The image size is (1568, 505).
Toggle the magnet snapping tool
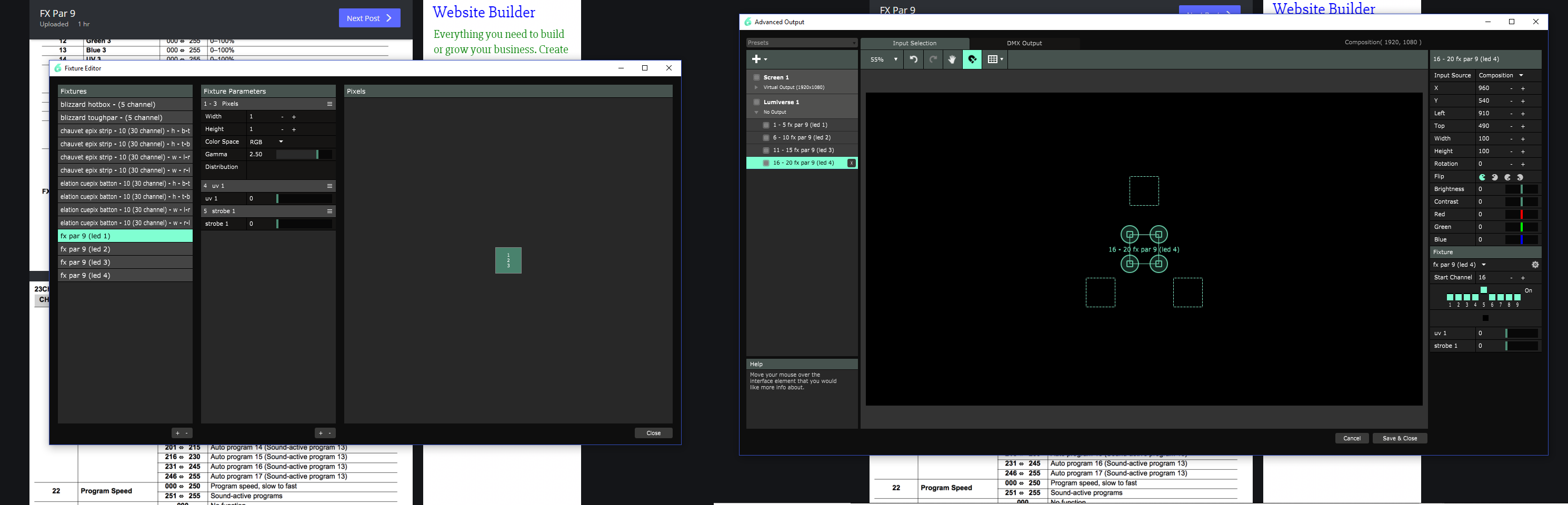[x=972, y=59]
